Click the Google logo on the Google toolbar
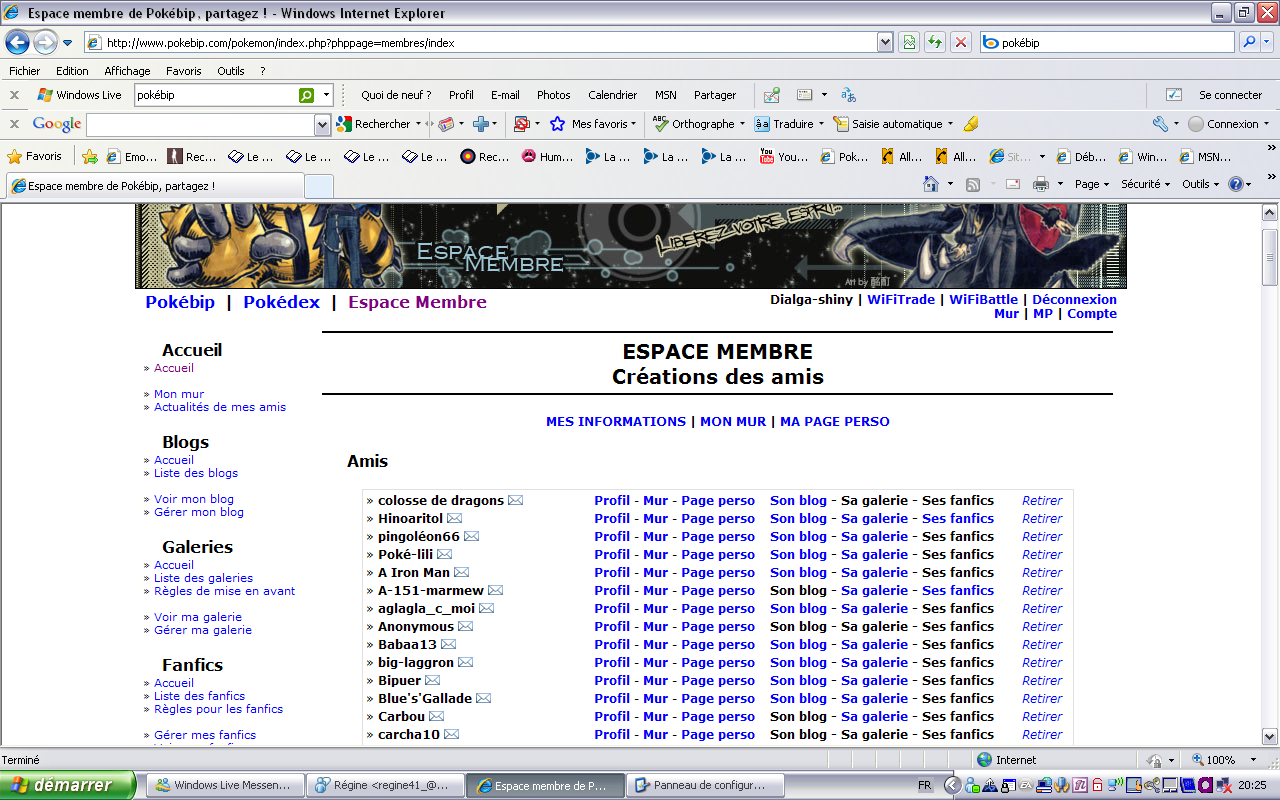 point(57,124)
